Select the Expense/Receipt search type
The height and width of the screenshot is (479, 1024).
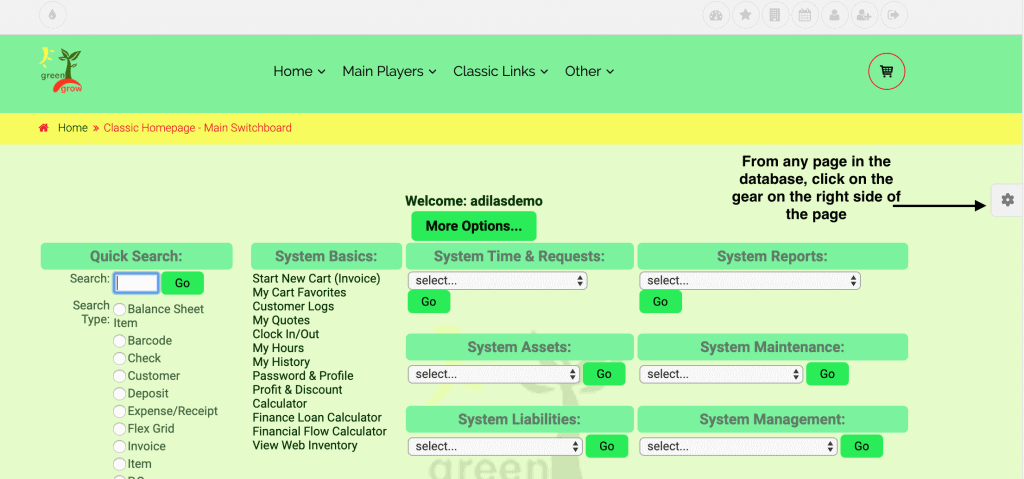tap(120, 411)
